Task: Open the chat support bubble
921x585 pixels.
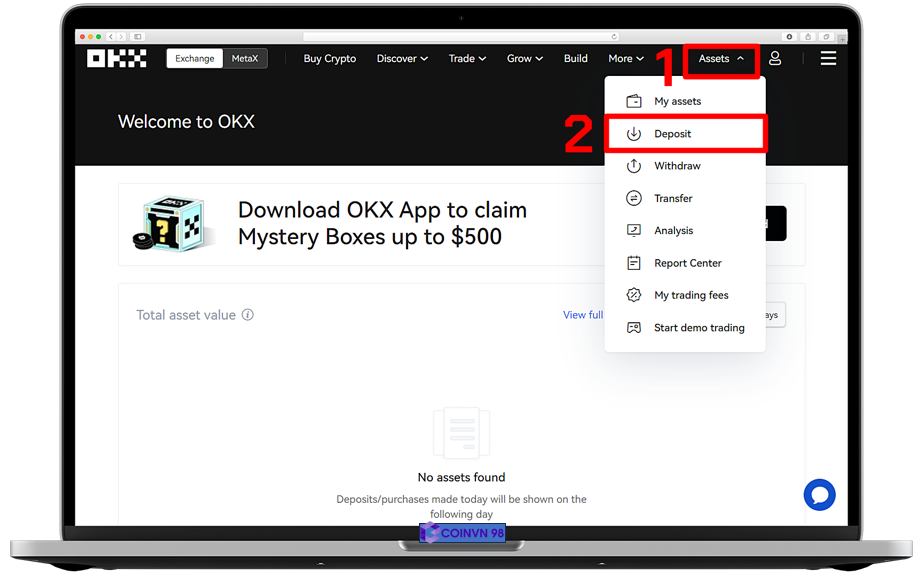Action: (x=819, y=494)
